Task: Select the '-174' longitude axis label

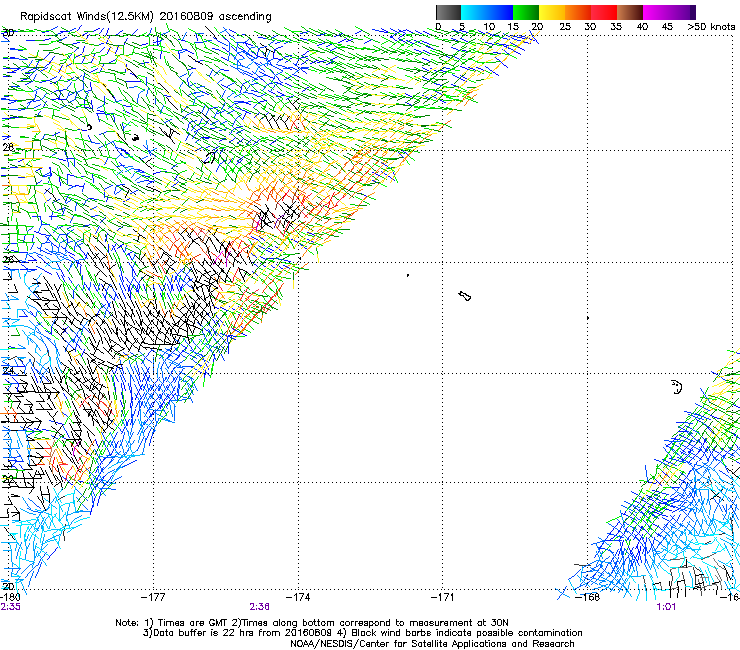Action: tap(298, 597)
